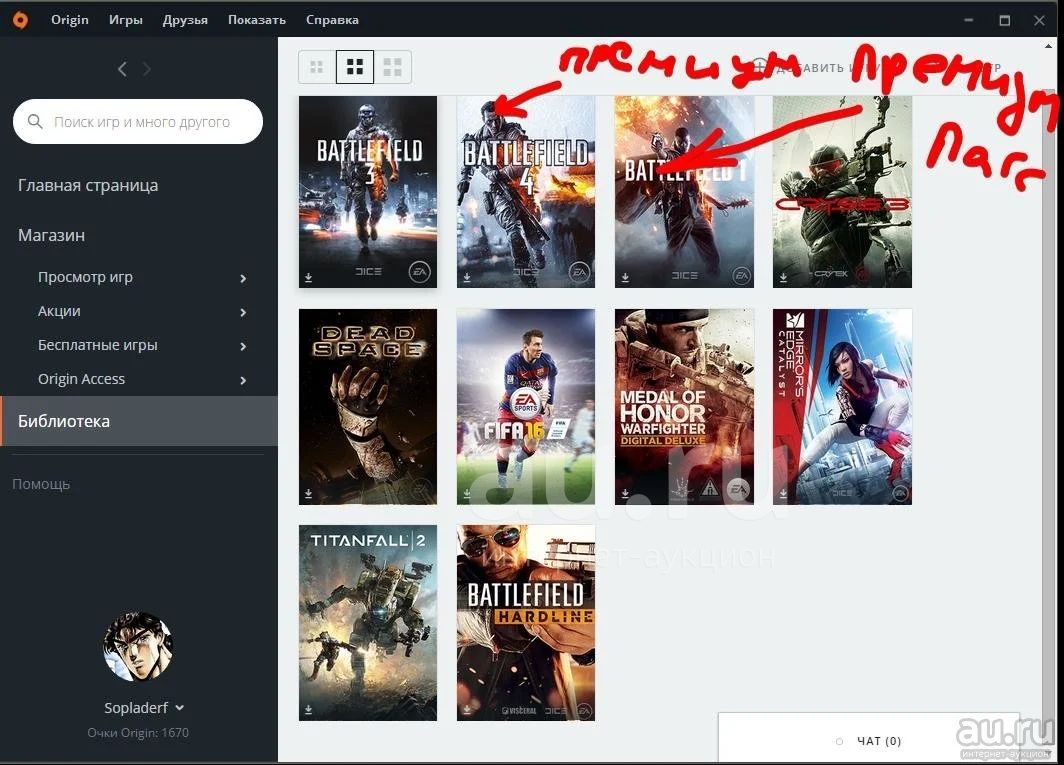Screen dimensions: 1064x765
Task: Click the Origin logo icon
Action: (20, 20)
